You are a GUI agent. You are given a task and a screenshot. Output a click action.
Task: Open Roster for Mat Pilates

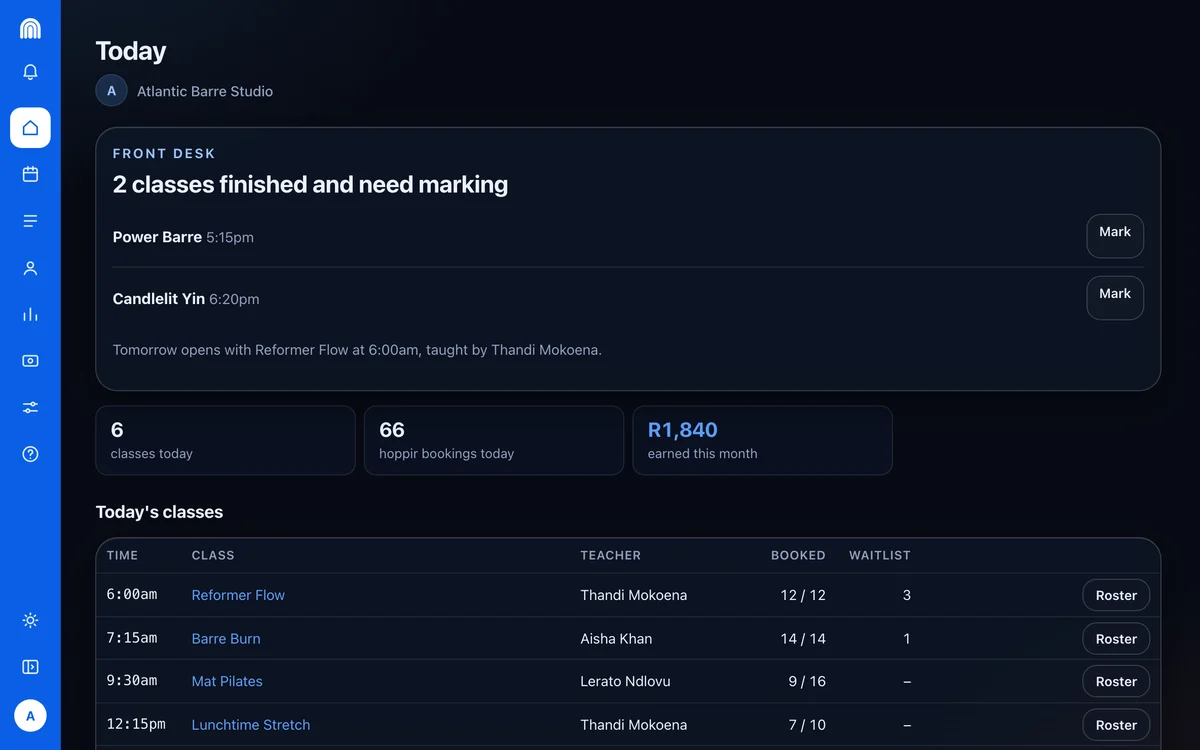tap(1116, 681)
